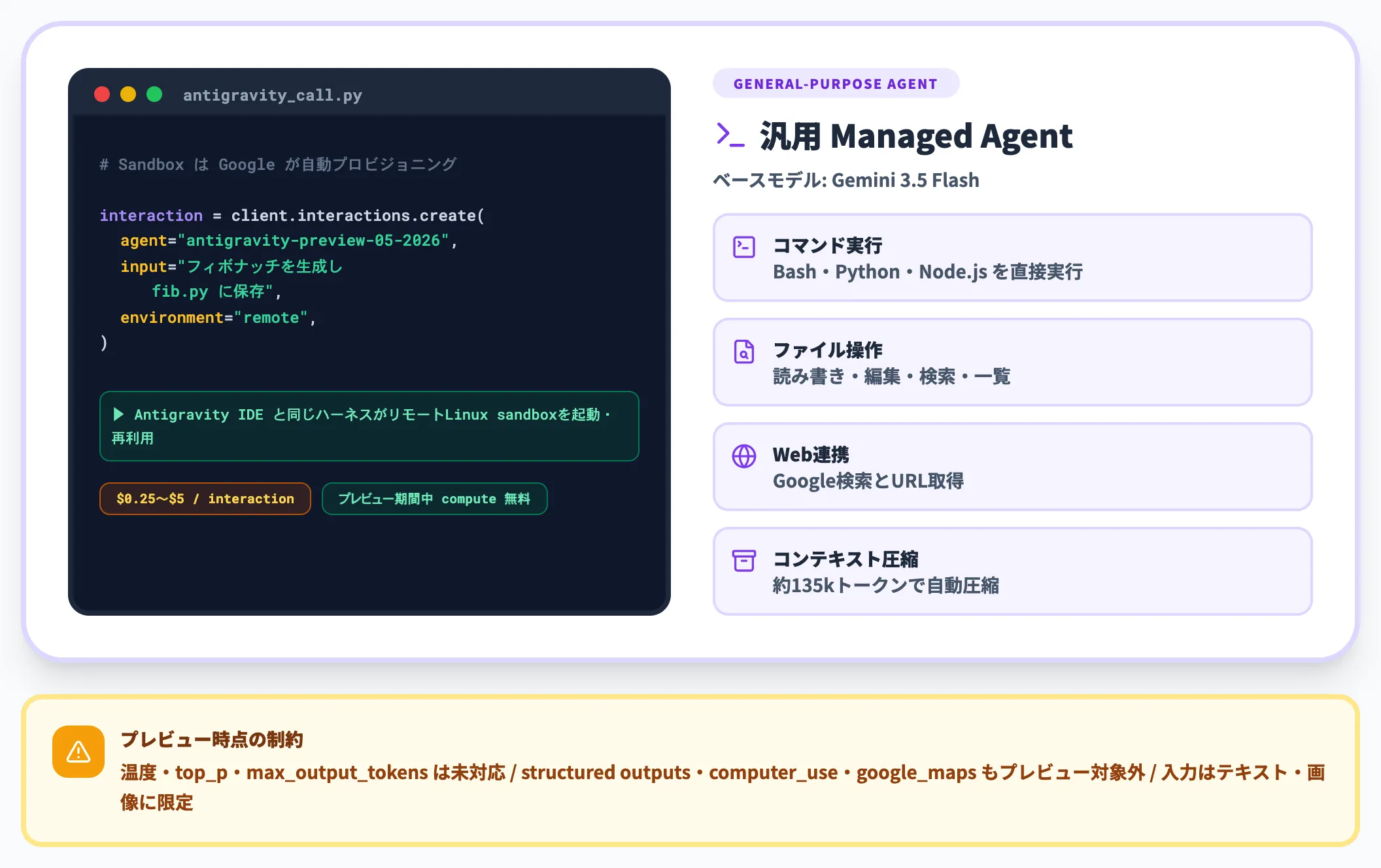The image size is (1381, 868).
Task: Click the fib.py に保存" code line
Action: (216, 292)
